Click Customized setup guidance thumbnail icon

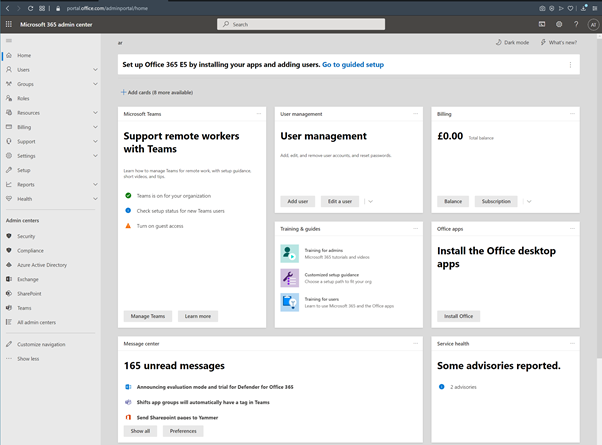pyautogui.click(x=289, y=278)
